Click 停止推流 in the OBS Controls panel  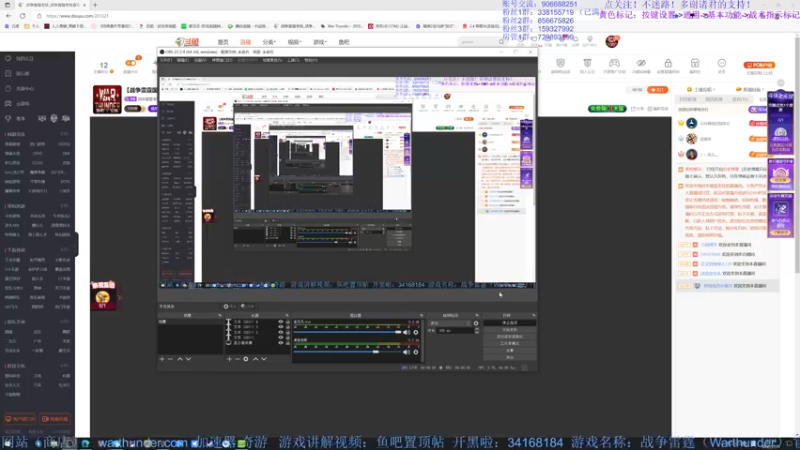click(510, 323)
